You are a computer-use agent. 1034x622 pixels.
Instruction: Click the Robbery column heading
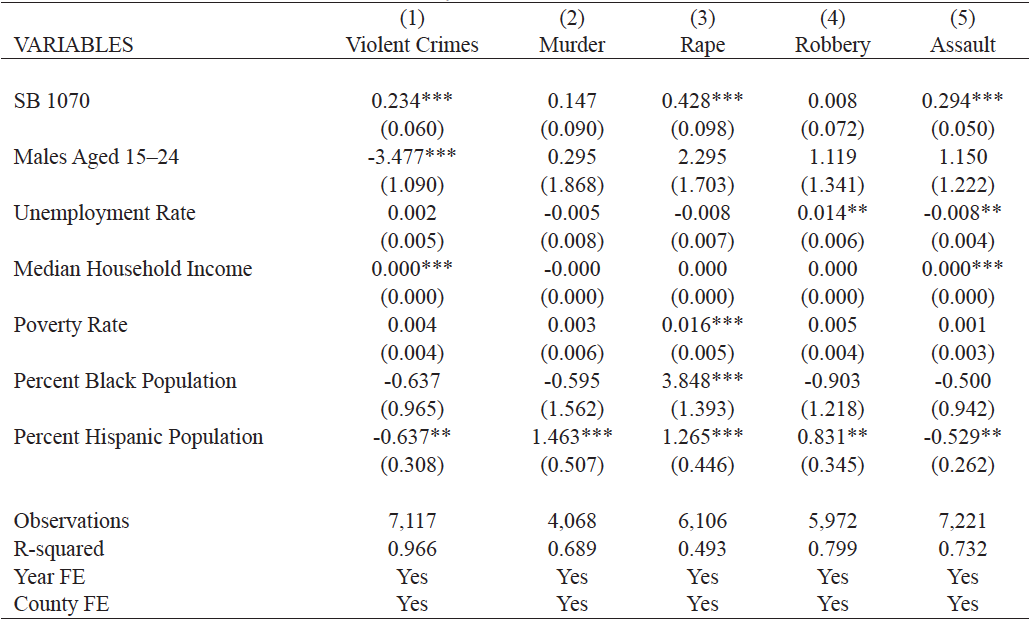(832, 45)
